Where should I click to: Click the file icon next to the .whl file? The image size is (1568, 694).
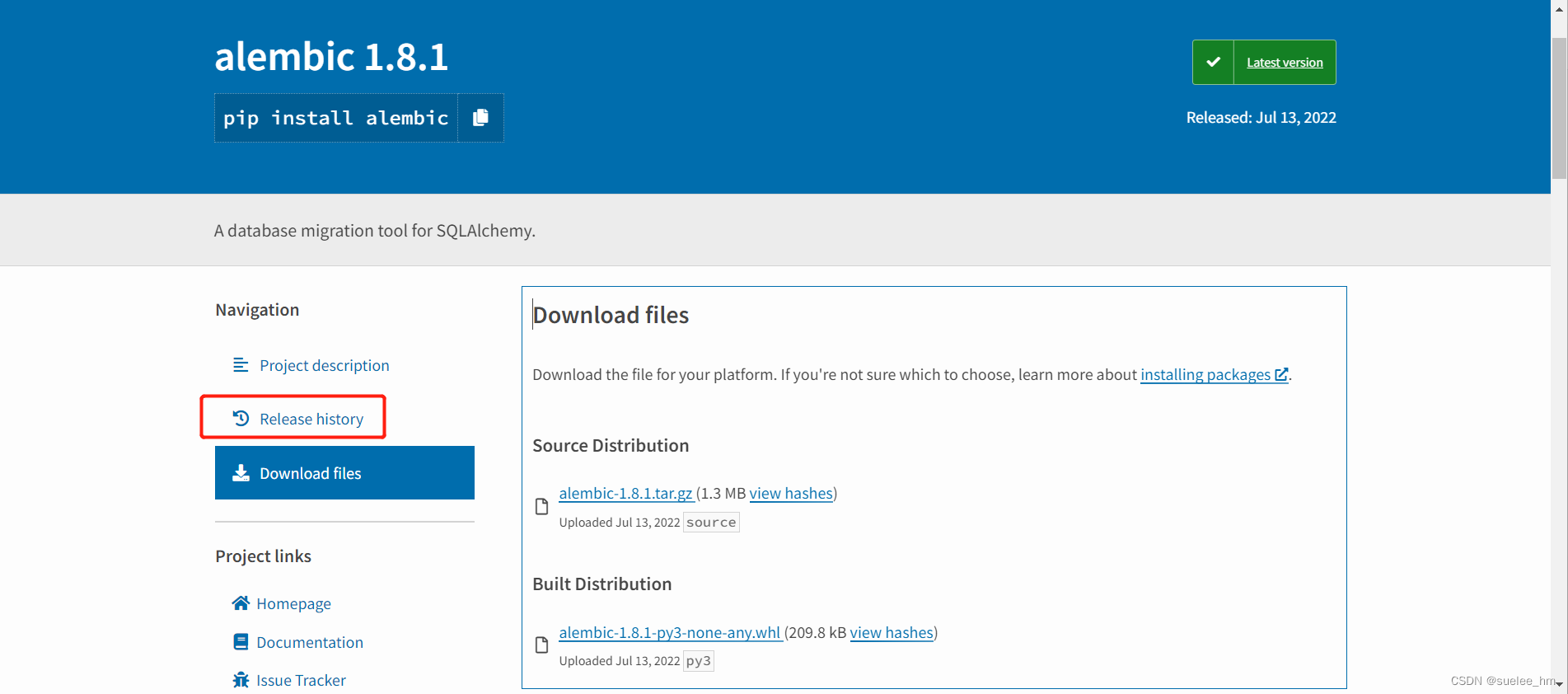click(x=541, y=645)
